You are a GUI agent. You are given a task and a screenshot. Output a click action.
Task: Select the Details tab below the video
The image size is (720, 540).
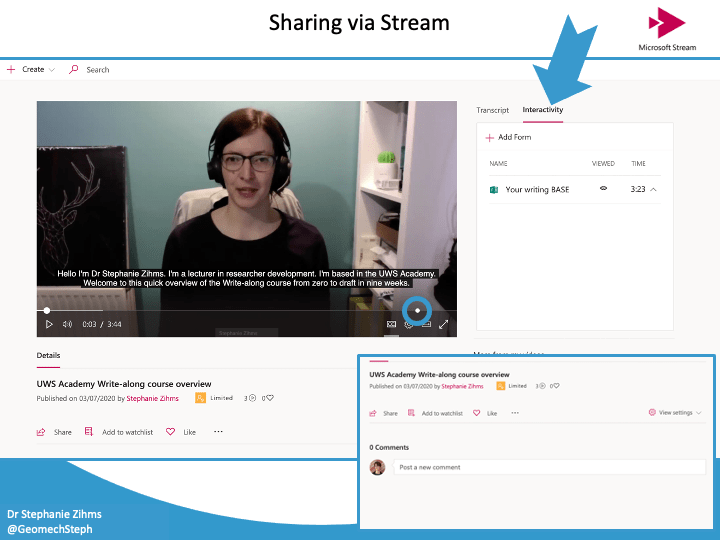48,355
